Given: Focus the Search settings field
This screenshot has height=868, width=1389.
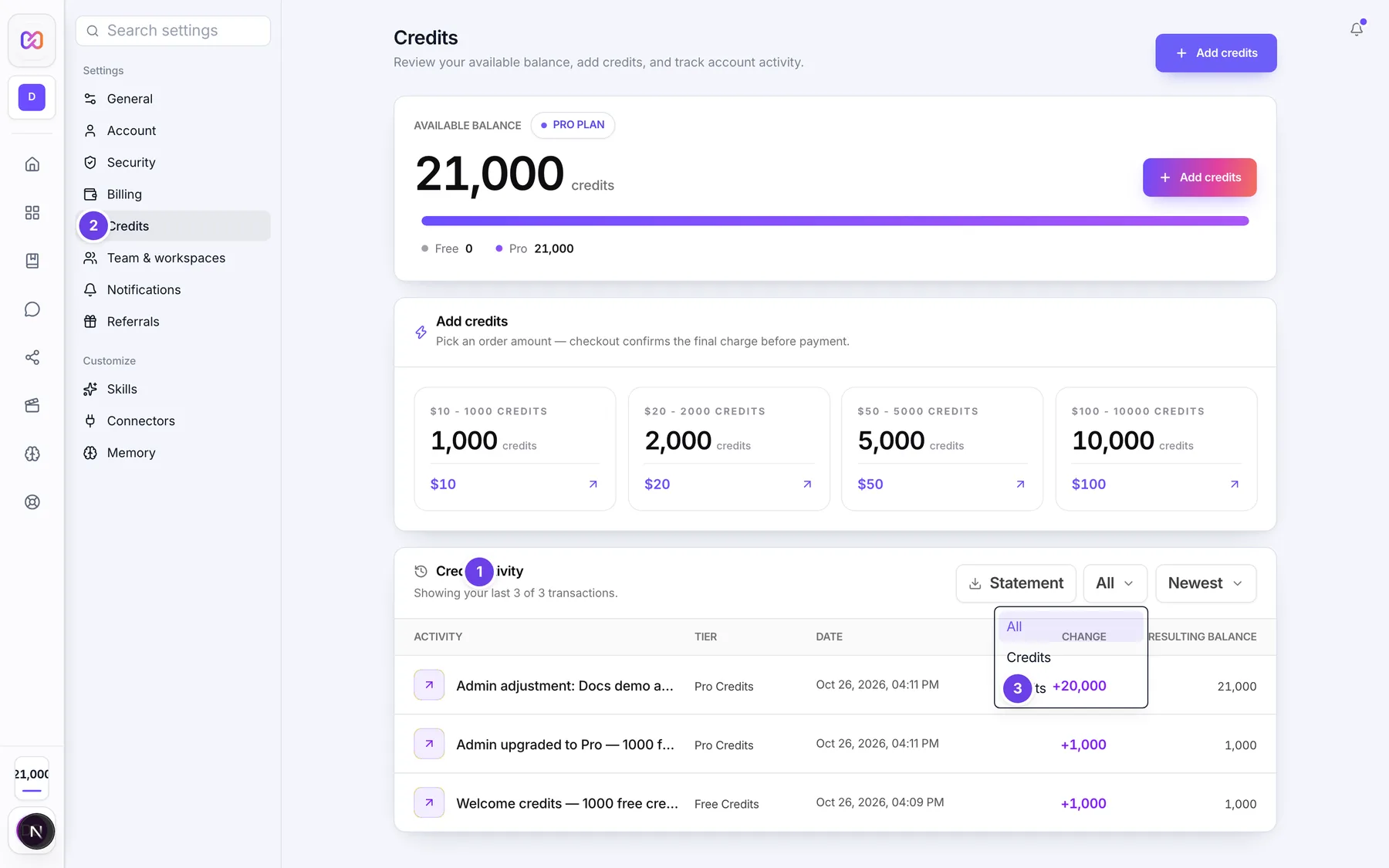Looking at the screenshot, I should (x=174, y=31).
